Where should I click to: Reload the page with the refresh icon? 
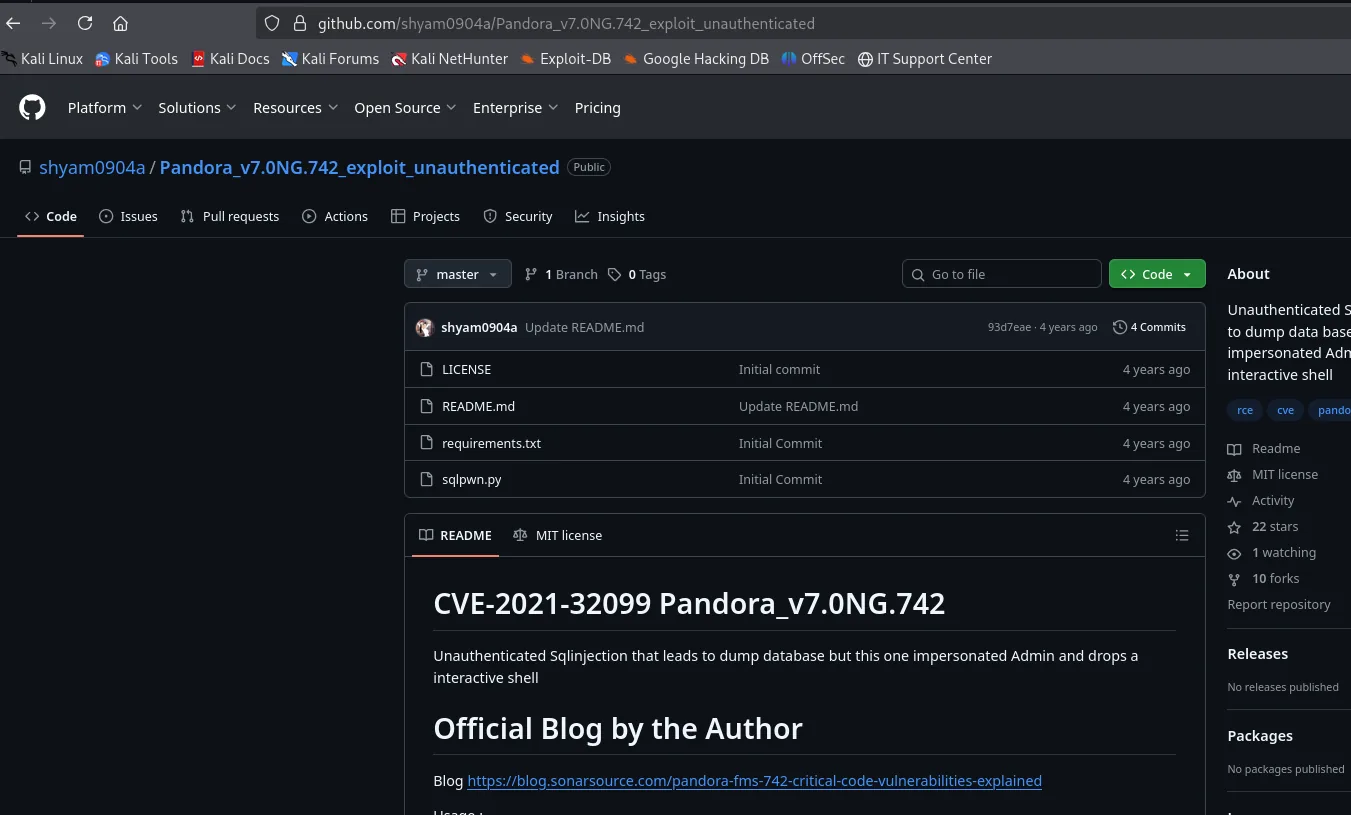click(85, 23)
